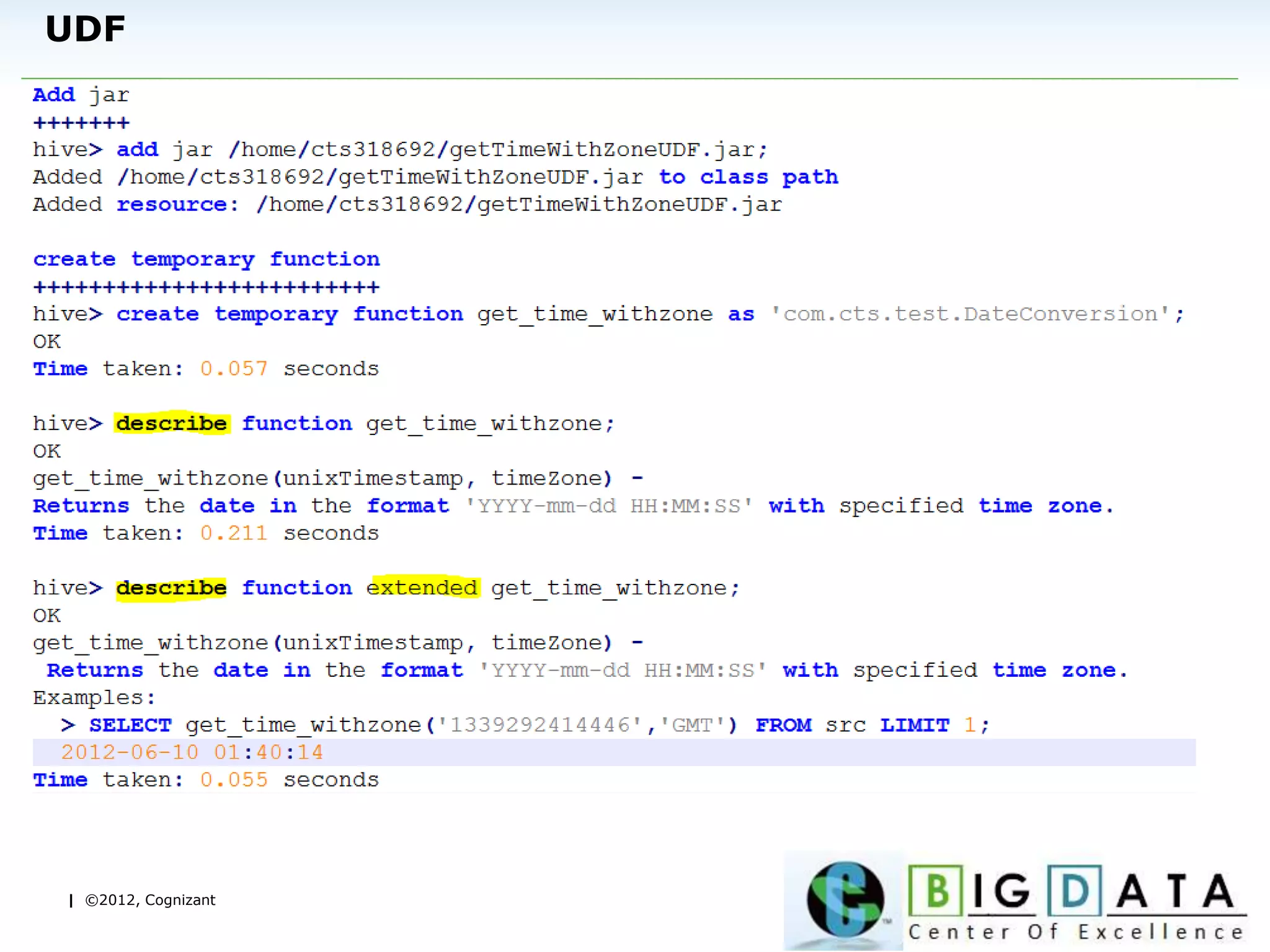Click the UDF slide title
The width and height of the screenshot is (1270, 952).
click(x=86, y=29)
